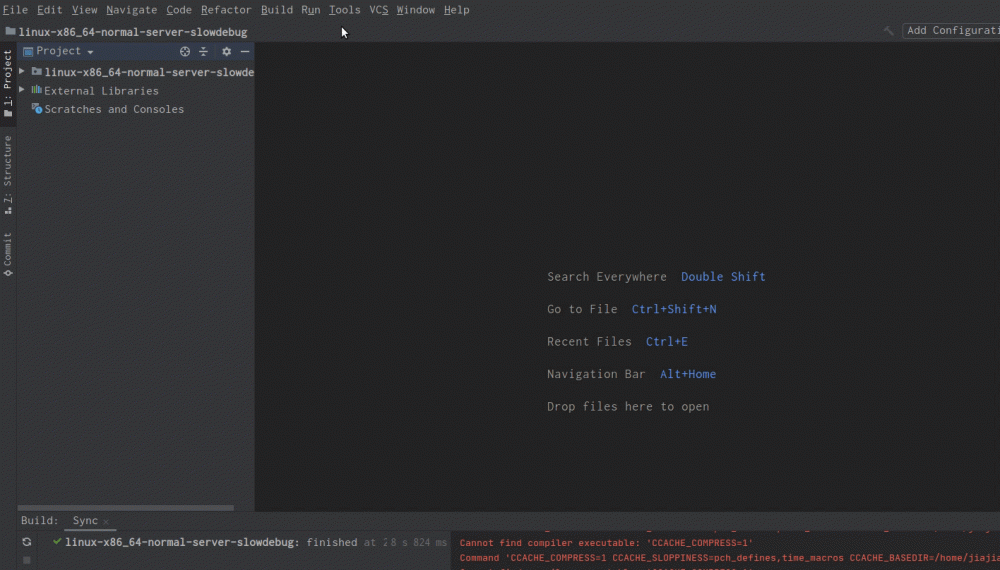Expand the linux-x86_64-normal-server-slowdebug tree node
Screen dimensions: 1000x570
pyautogui.click(x=22, y=71)
